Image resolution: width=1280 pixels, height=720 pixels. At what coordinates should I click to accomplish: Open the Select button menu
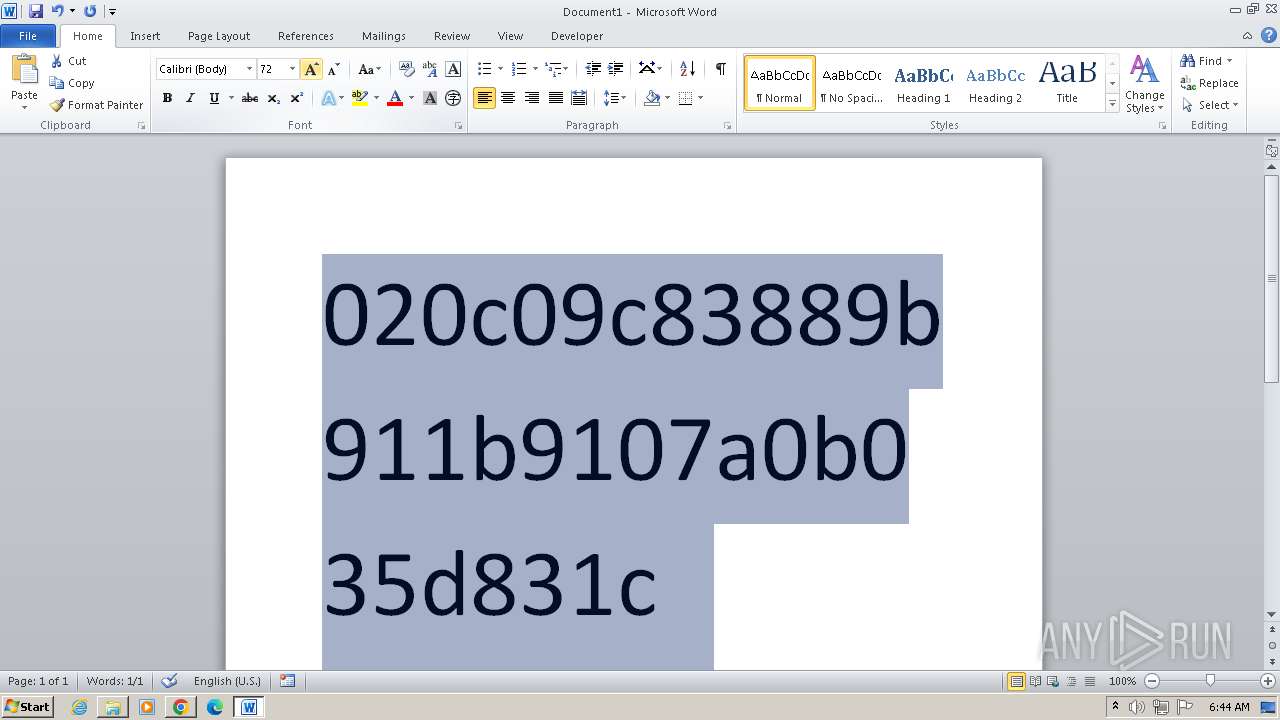1210,105
